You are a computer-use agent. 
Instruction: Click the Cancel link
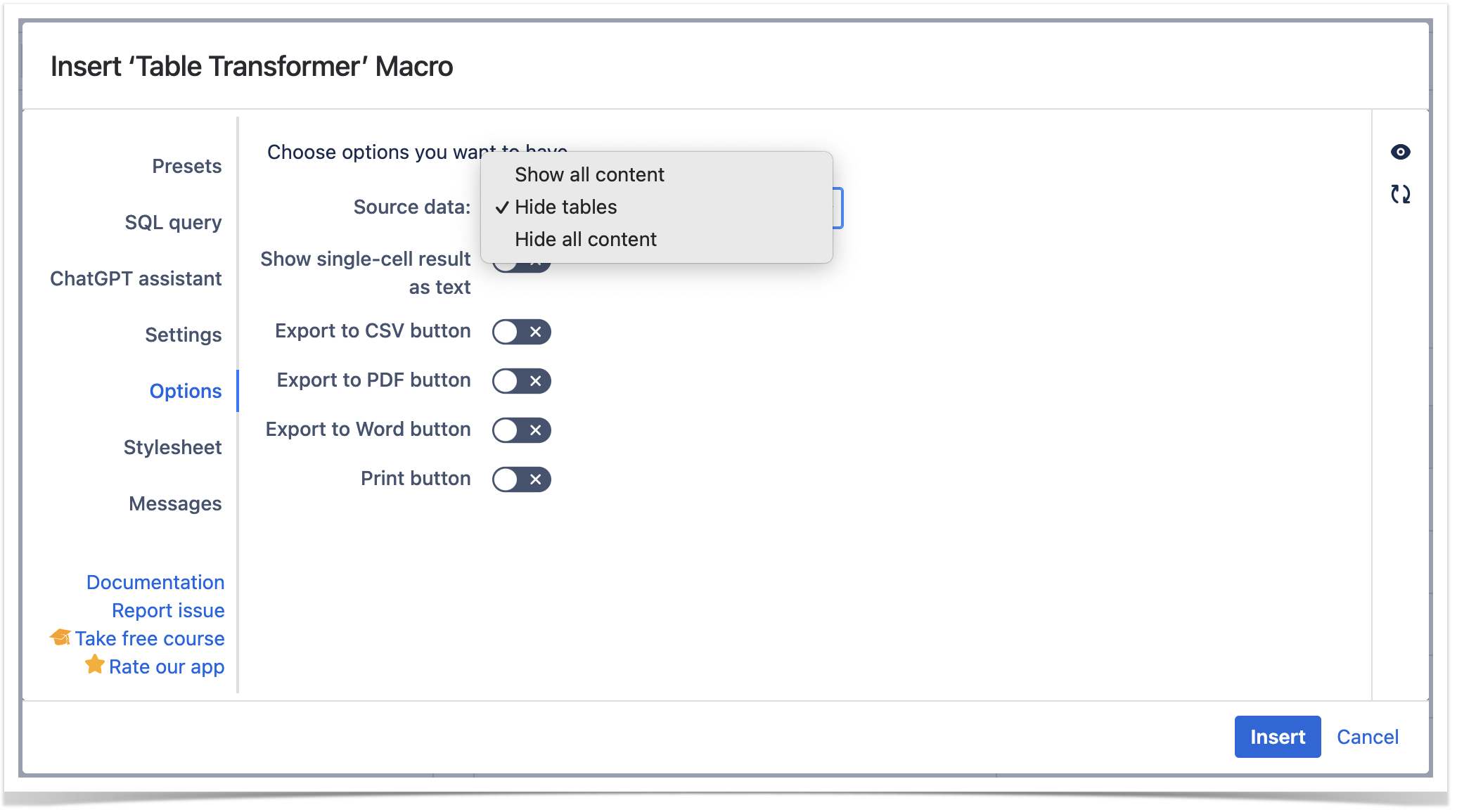[1367, 737]
